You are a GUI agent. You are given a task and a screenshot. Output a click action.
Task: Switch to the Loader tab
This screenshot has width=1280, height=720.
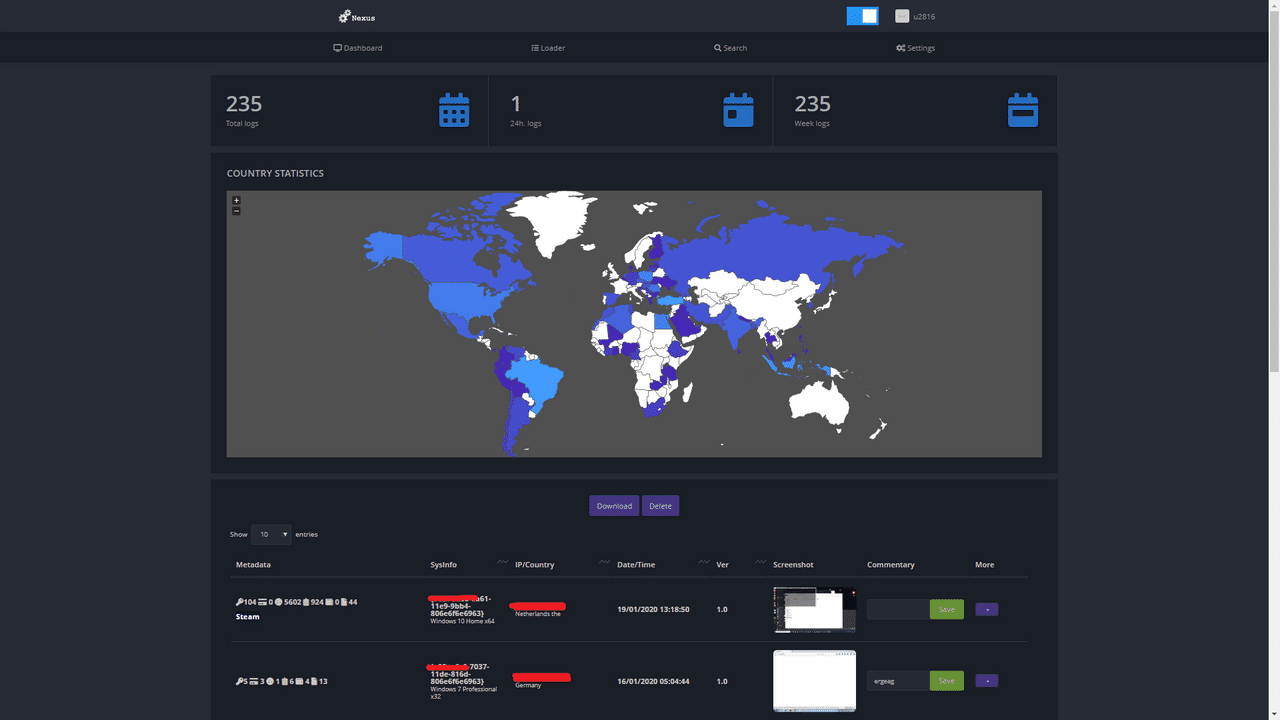point(547,47)
